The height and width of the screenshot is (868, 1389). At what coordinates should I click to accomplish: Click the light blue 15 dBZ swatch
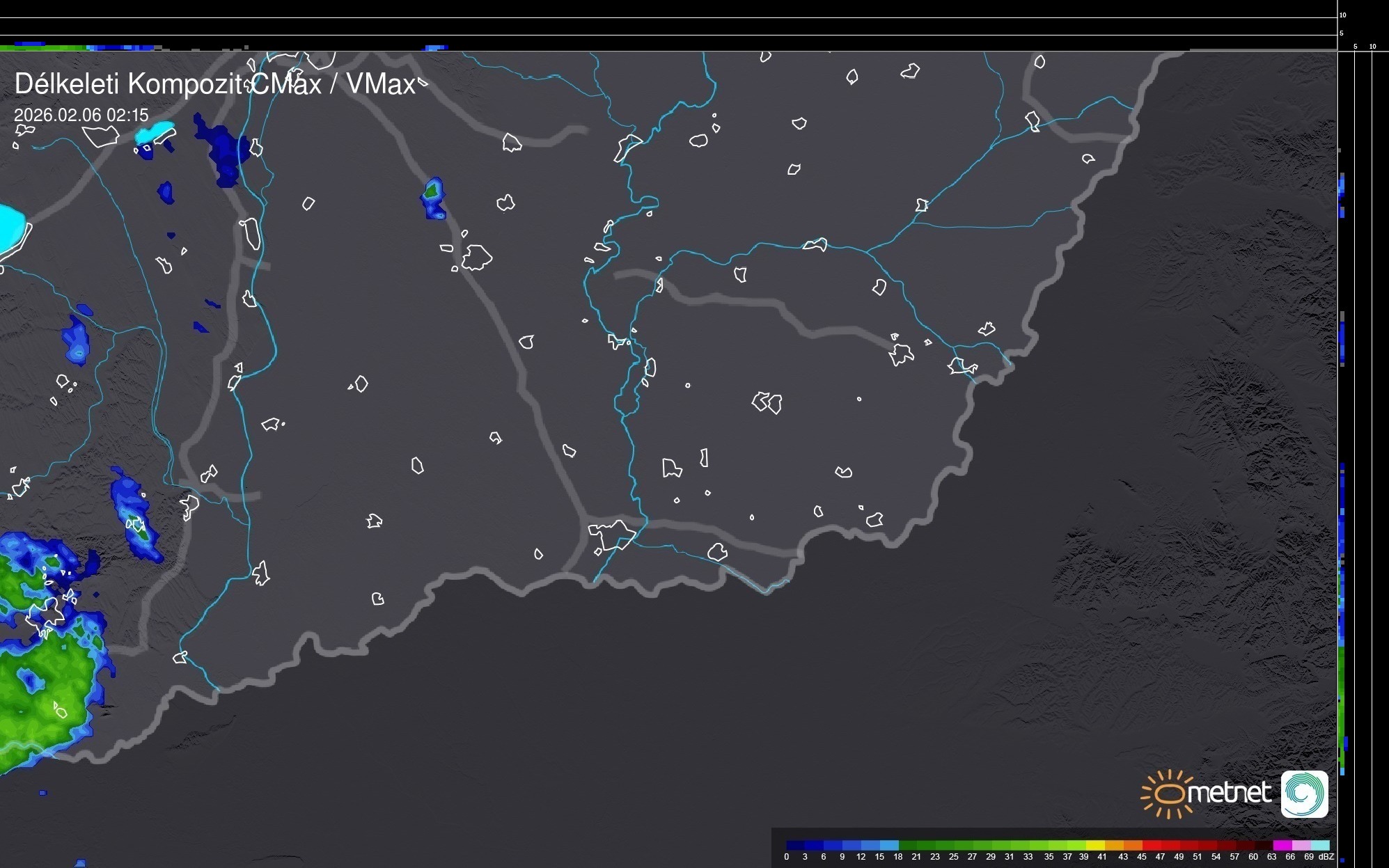pos(889,845)
